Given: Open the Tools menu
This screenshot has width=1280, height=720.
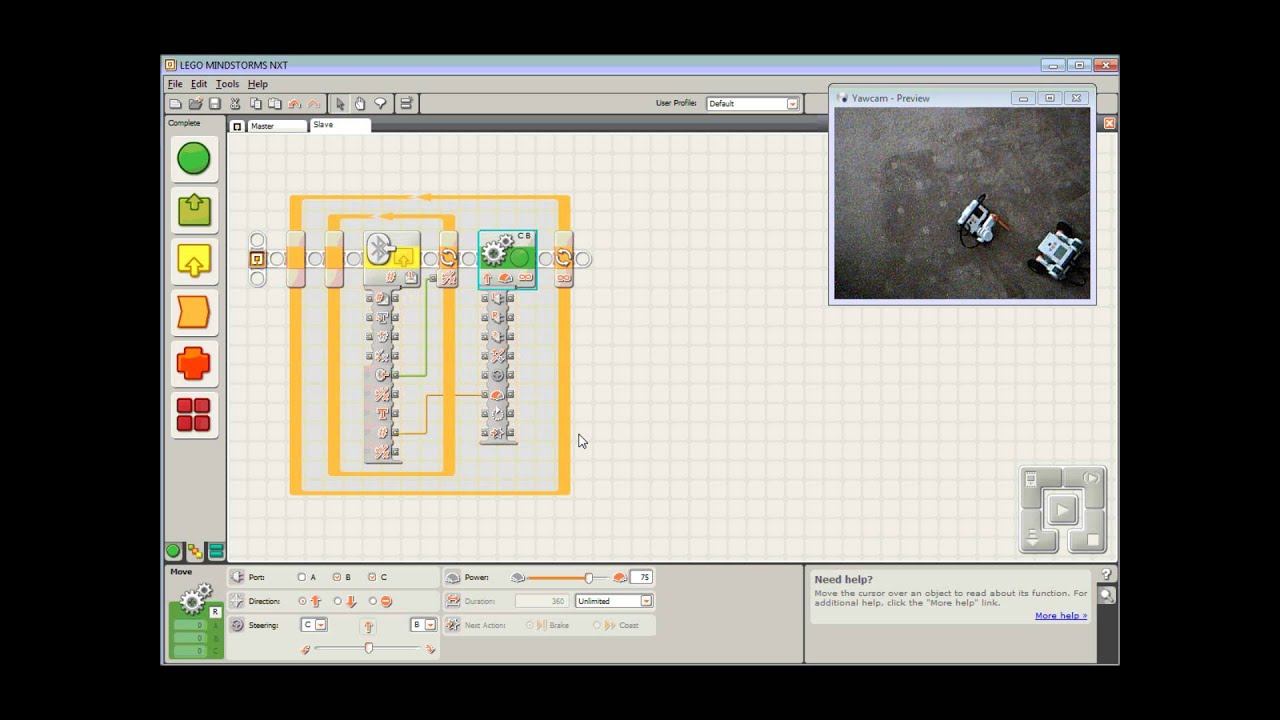Looking at the screenshot, I should click(227, 84).
